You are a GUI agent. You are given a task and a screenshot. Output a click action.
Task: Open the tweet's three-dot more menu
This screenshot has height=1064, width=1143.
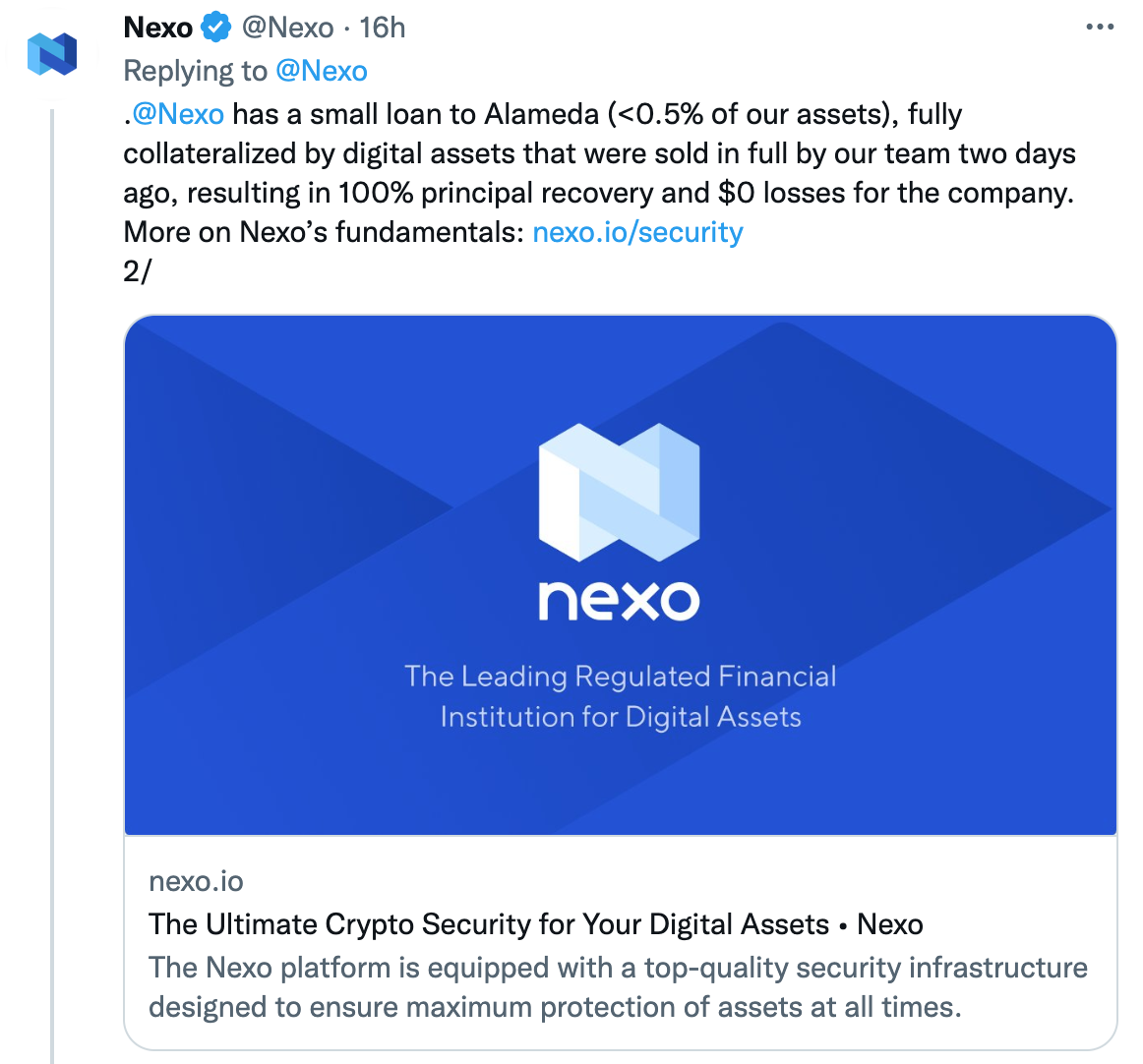[1100, 27]
